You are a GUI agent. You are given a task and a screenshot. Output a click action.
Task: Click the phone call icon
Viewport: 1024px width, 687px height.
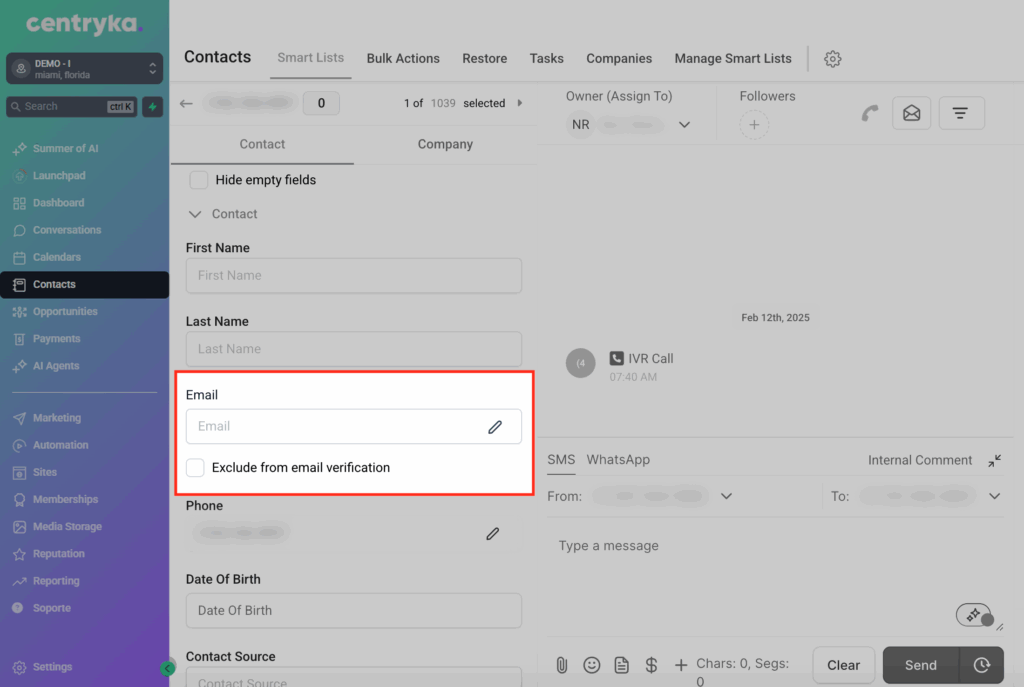point(870,114)
